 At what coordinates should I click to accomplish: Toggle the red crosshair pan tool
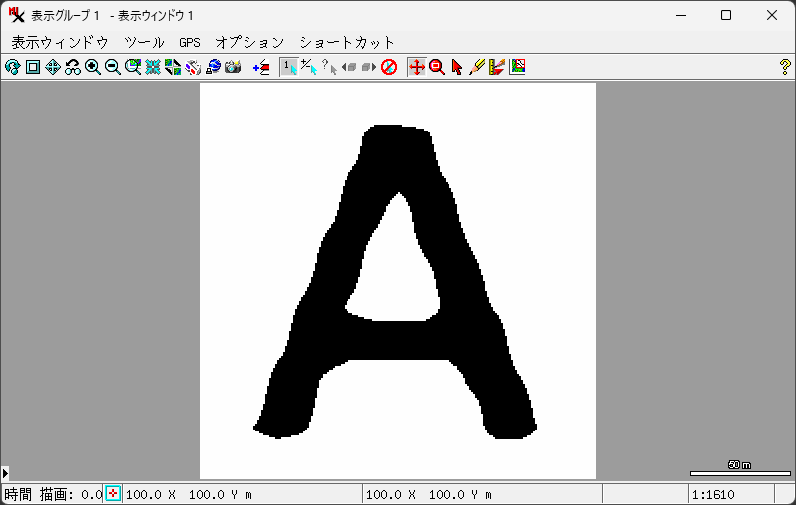(x=417, y=67)
